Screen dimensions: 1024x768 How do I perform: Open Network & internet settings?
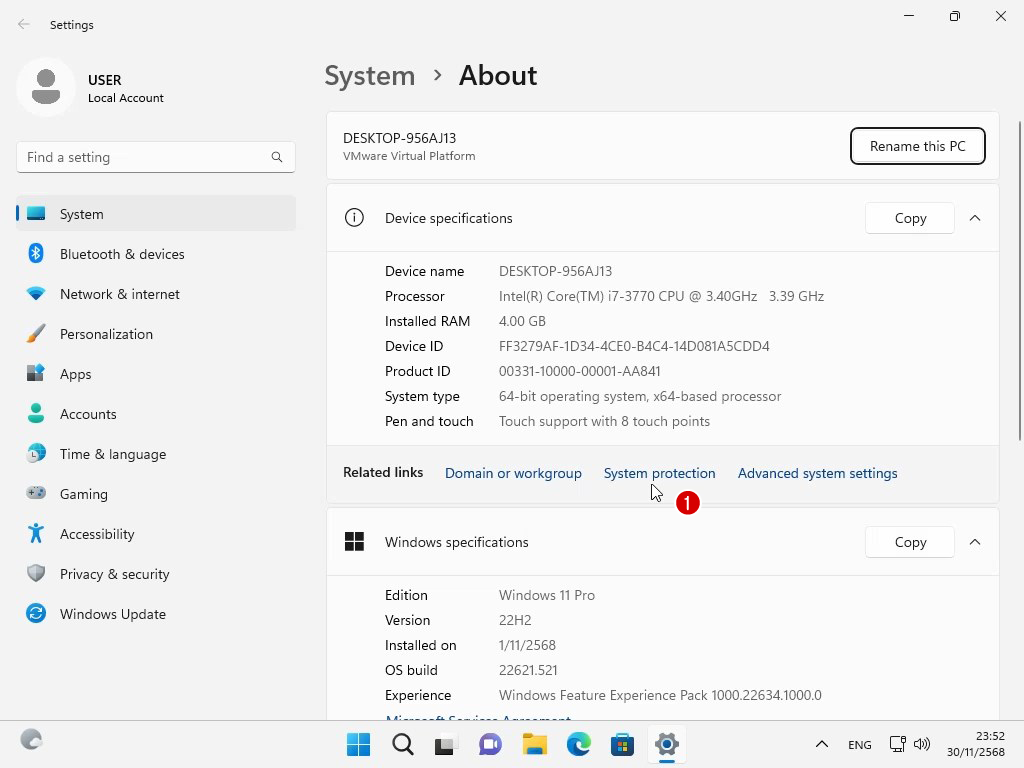(x=119, y=294)
